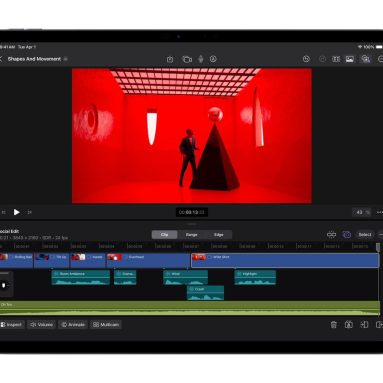Select the Edge selection mode tab
The width and height of the screenshot is (383, 383).
pyautogui.click(x=218, y=235)
